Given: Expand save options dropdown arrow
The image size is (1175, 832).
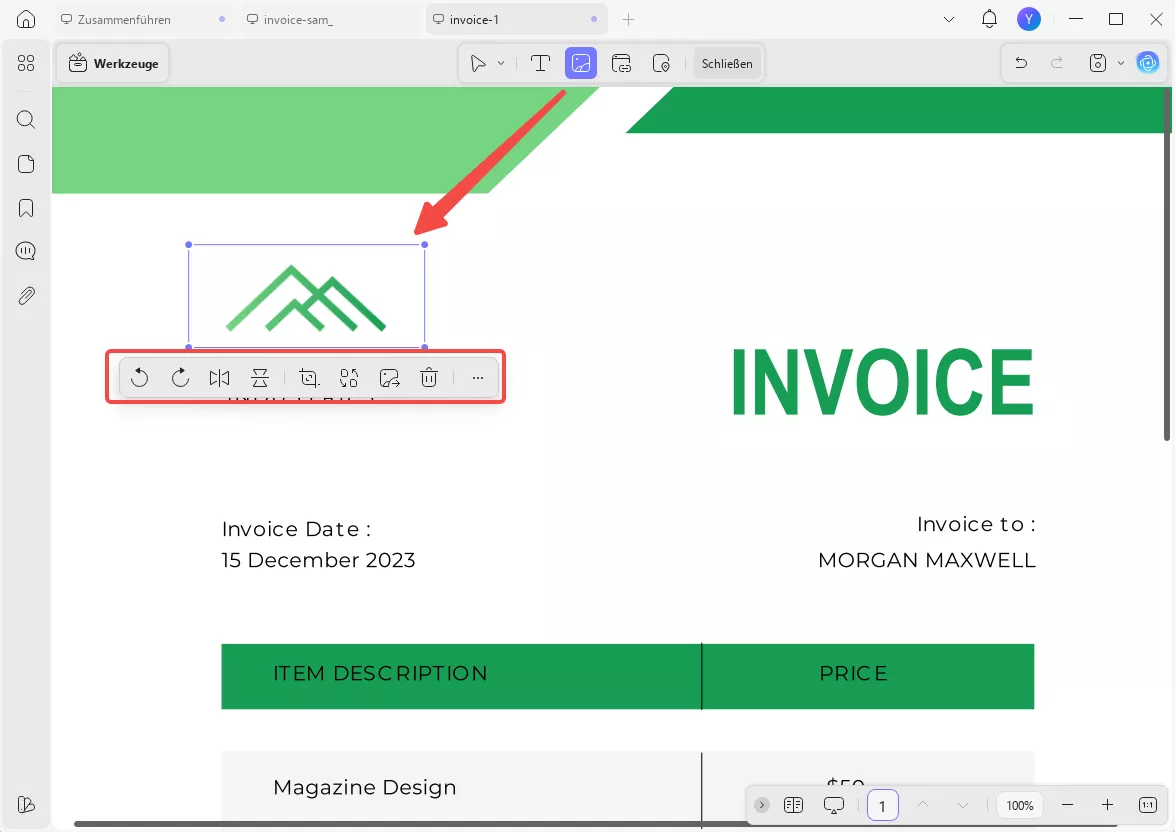Looking at the screenshot, I should (1121, 63).
